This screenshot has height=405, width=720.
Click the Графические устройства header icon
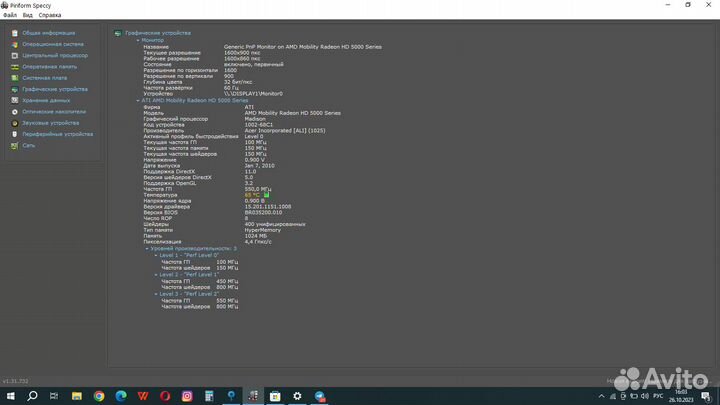[118, 33]
